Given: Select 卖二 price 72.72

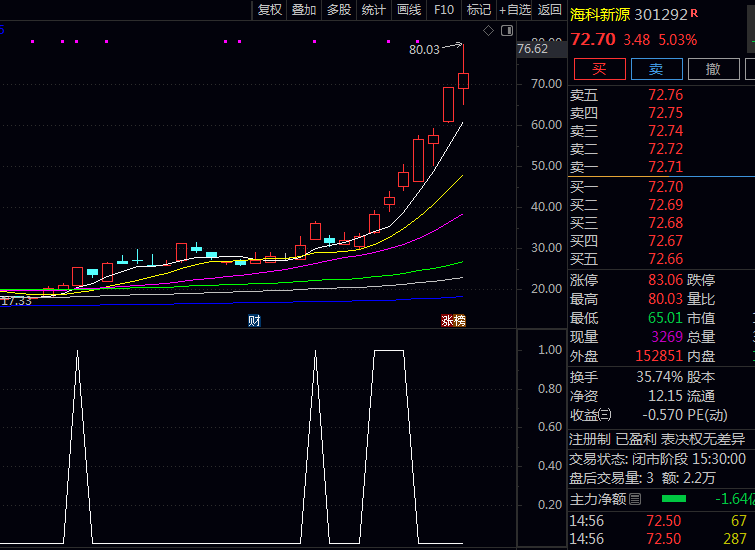Looking at the screenshot, I should (x=665, y=149).
